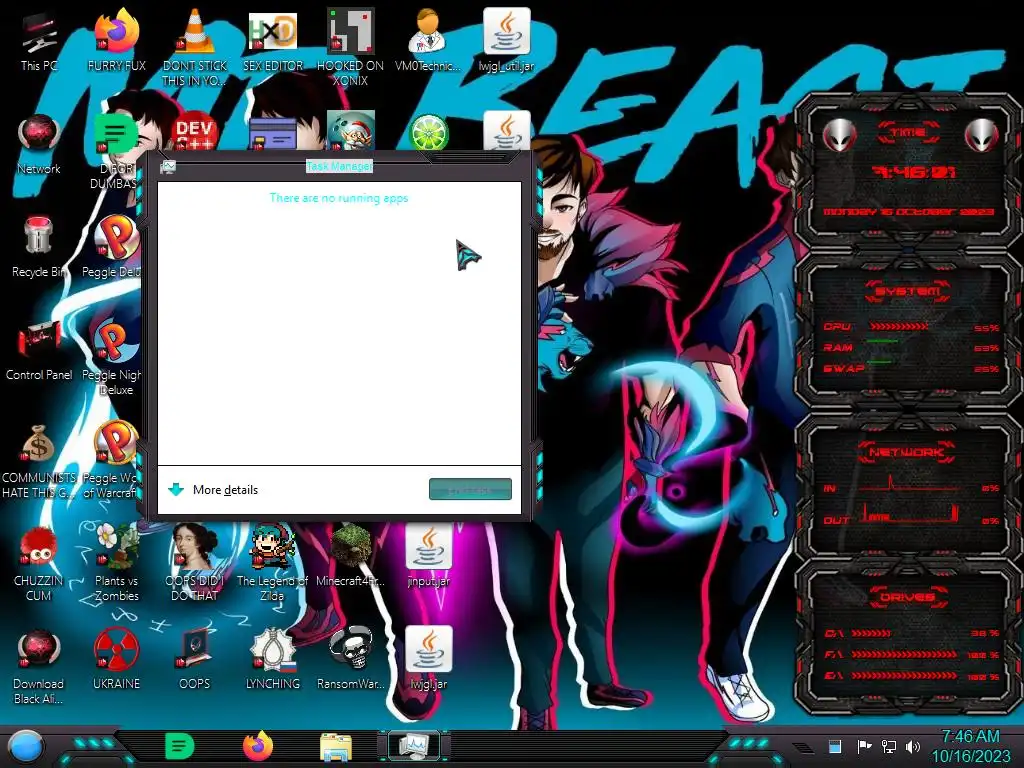Click the SYSTEM widget header
Viewport: 1024px width, 768px height.
908,291
